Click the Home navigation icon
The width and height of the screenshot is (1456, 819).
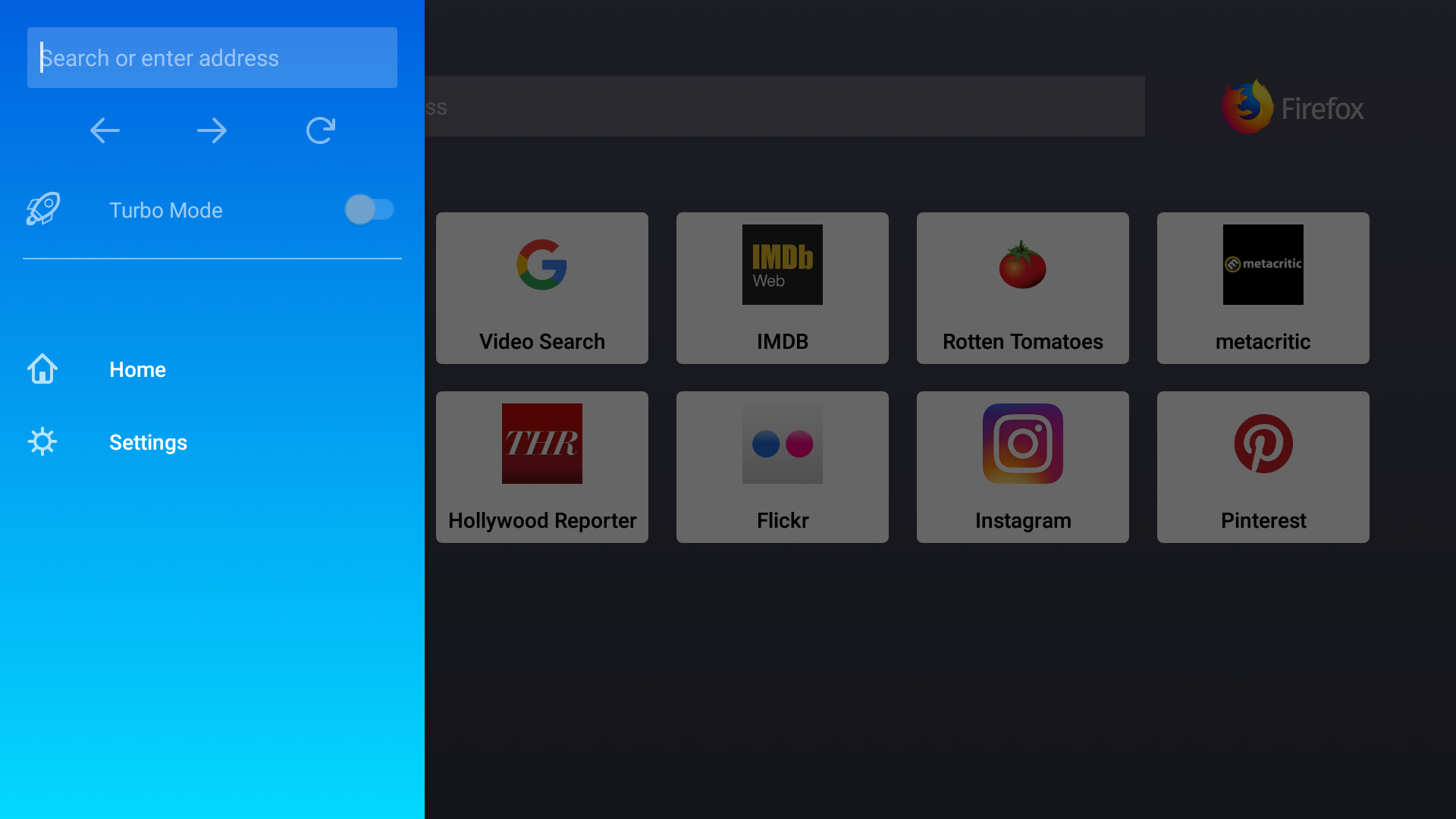[x=40, y=368]
